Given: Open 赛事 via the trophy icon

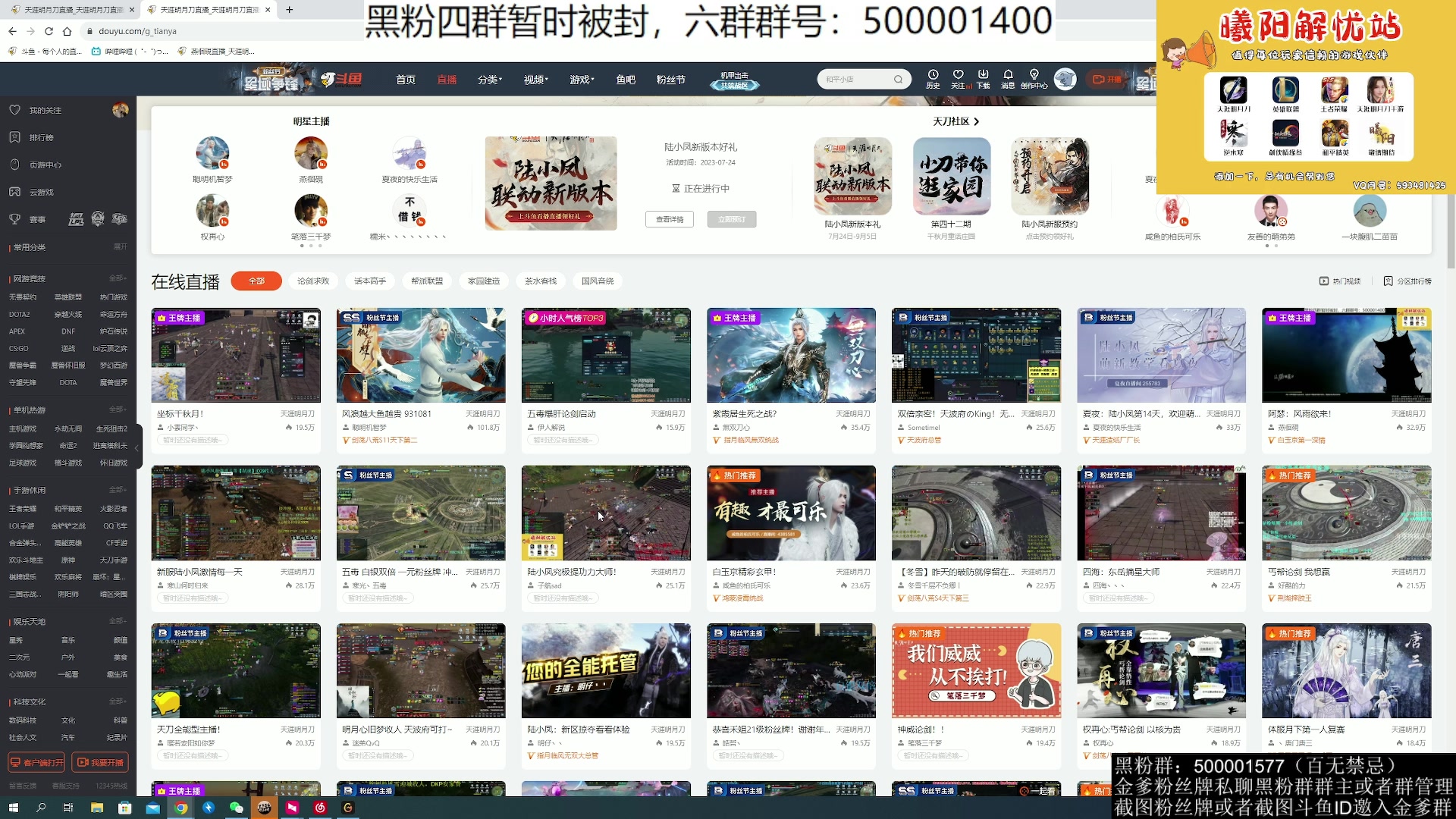Looking at the screenshot, I should (15, 218).
